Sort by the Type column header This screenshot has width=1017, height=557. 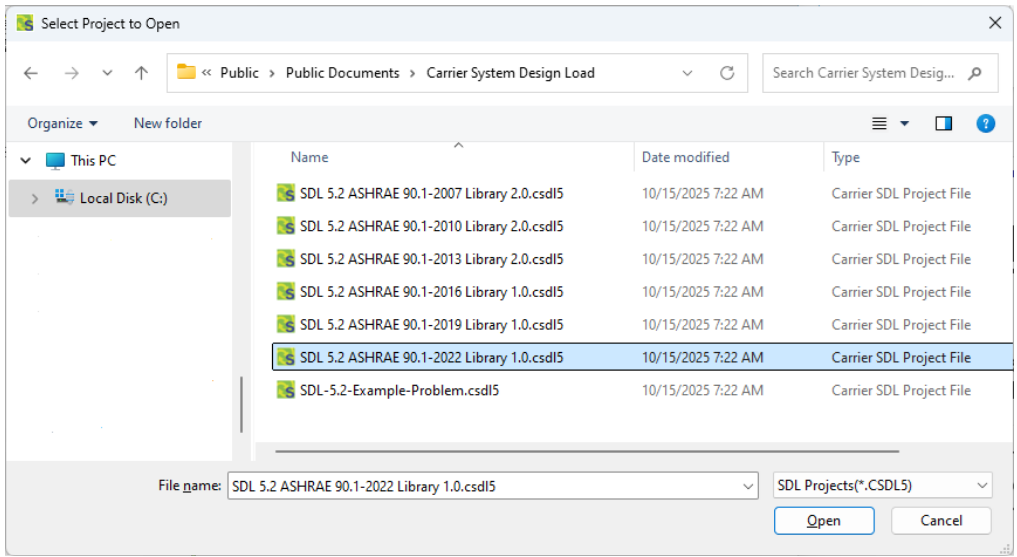tap(846, 157)
